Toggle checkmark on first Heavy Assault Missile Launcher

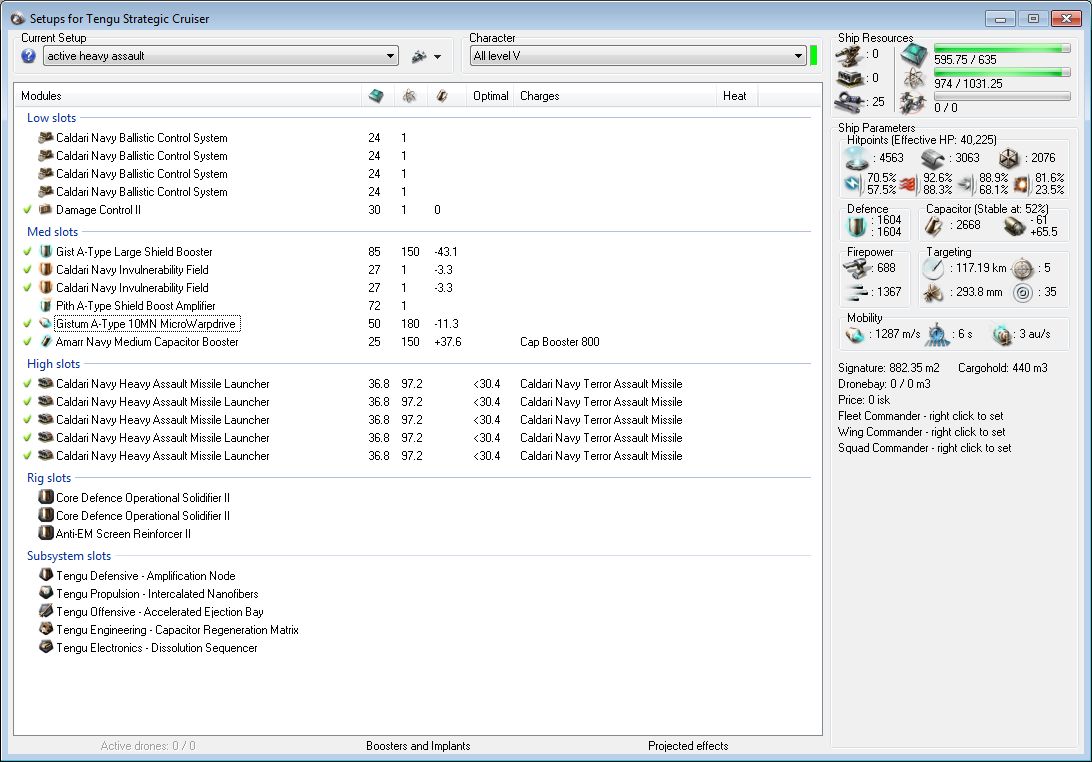27,384
